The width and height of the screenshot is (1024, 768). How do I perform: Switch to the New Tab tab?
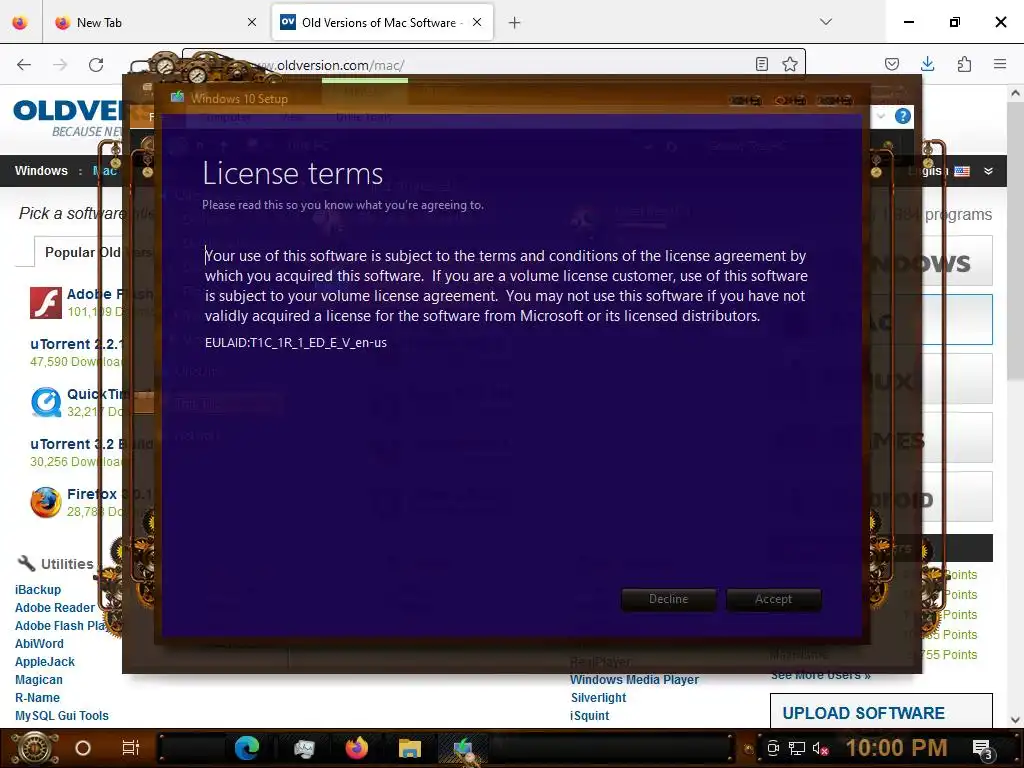coord(155,22)
